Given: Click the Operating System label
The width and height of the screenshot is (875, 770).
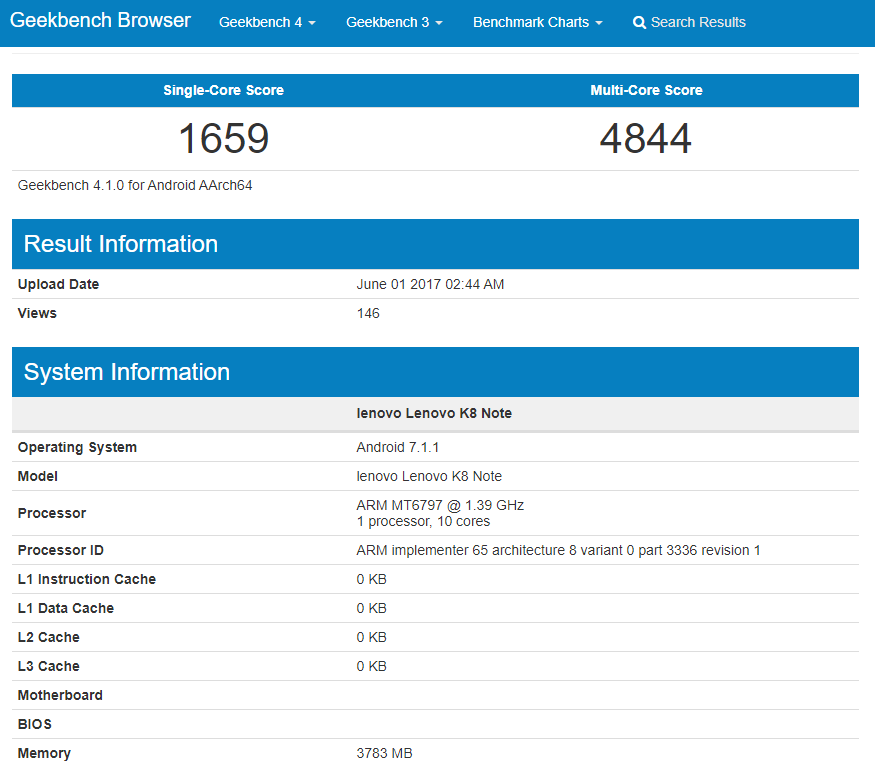Looking at the screenshot, I should click(78, 447).
